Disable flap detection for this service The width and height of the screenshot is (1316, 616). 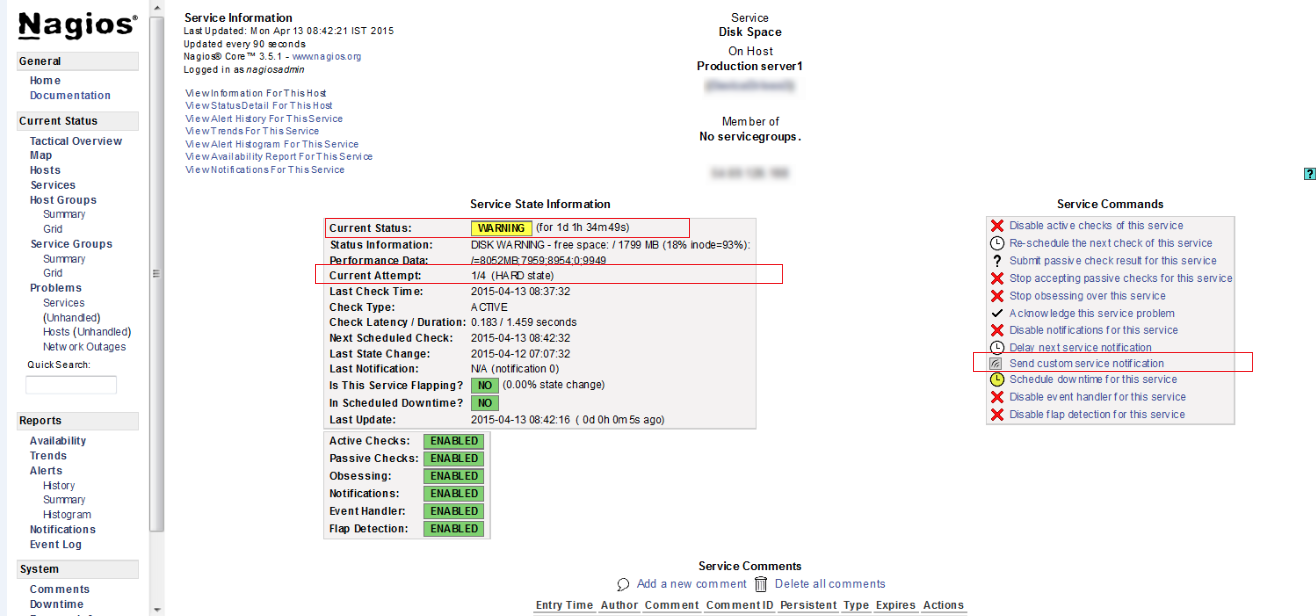(1096, 414)
